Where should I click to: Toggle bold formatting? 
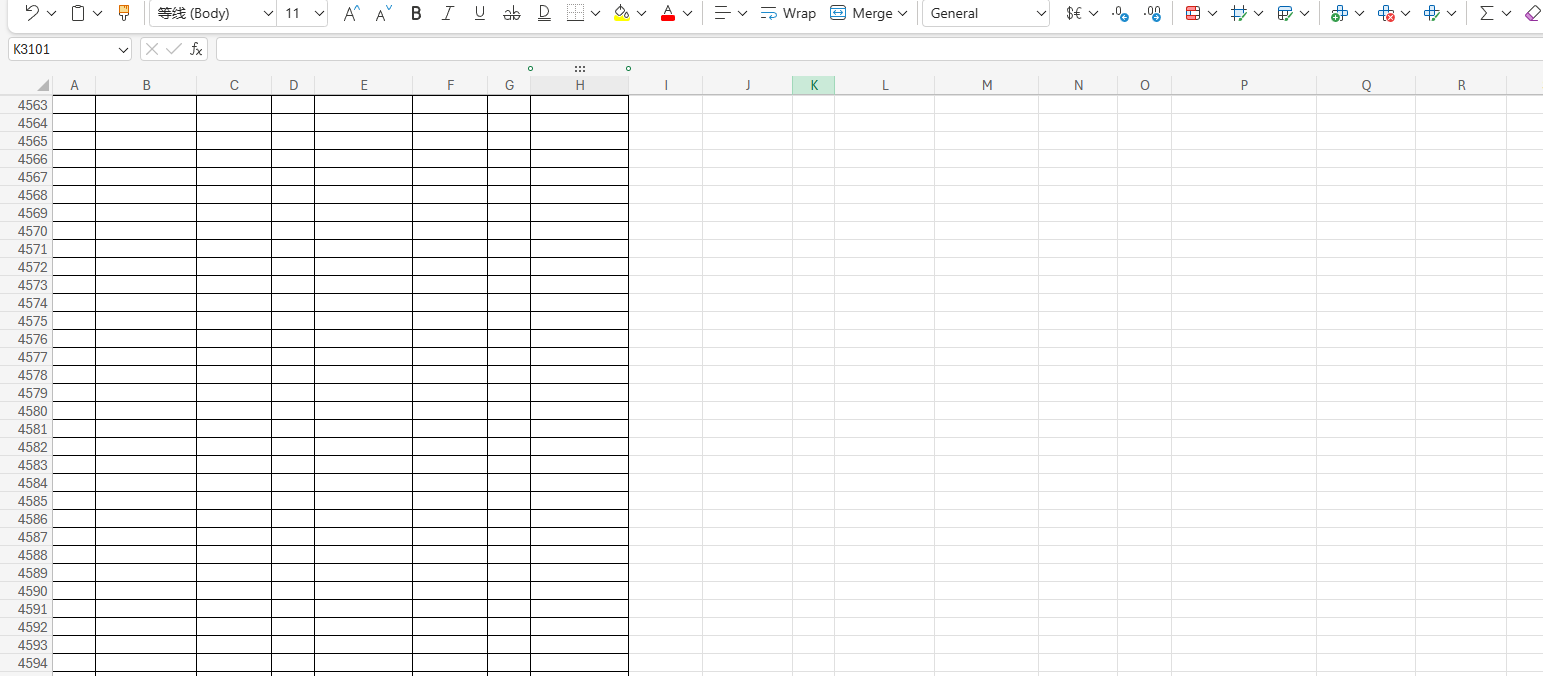point(416,13)
